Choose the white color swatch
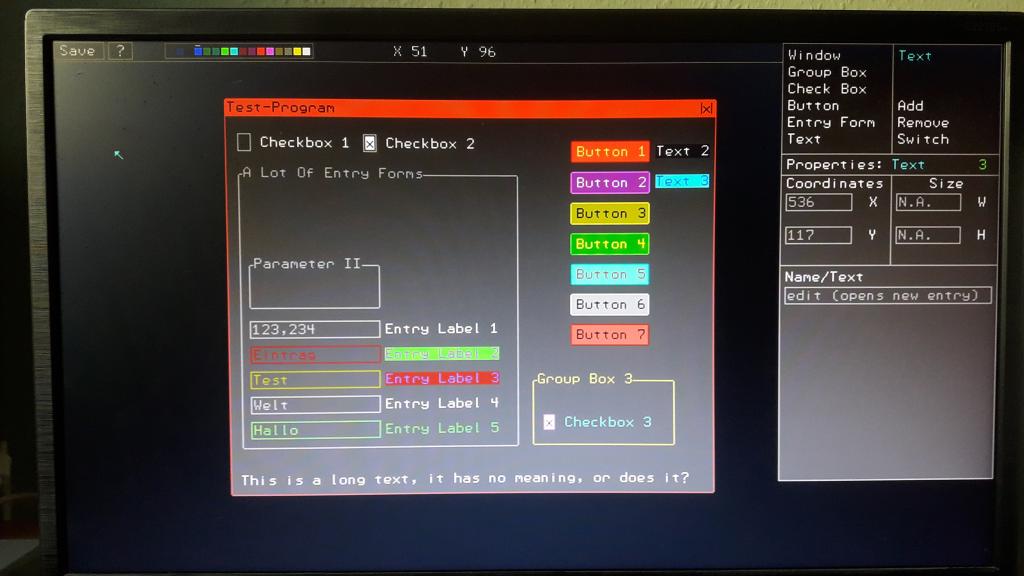The height and width of the screenshot is (576, 1024). [x=306, y=52]
